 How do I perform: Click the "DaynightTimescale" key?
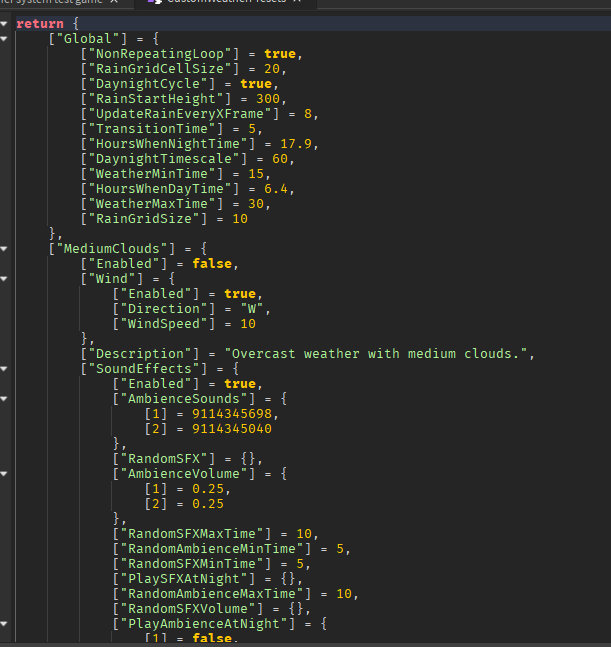click(x=164, y=159)
